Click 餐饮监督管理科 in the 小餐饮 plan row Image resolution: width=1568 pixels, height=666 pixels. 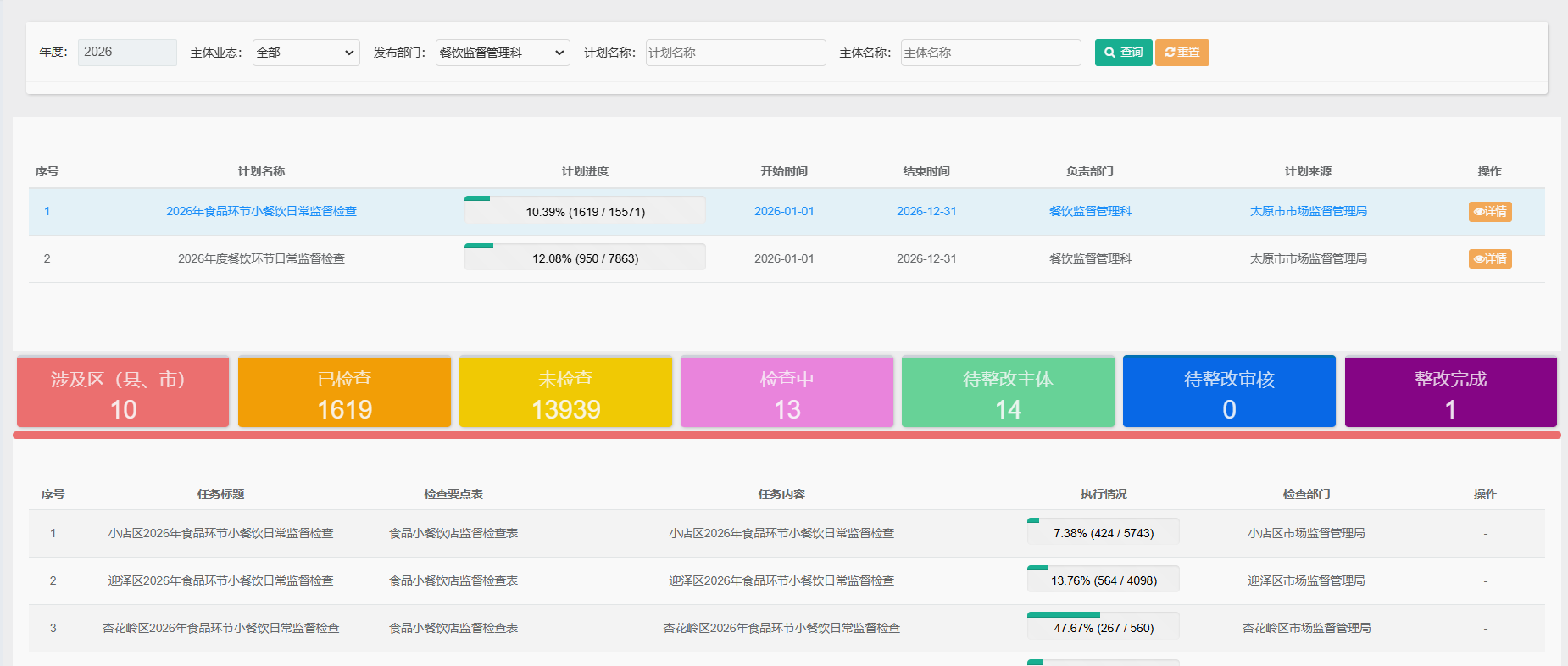[1090, 212]
